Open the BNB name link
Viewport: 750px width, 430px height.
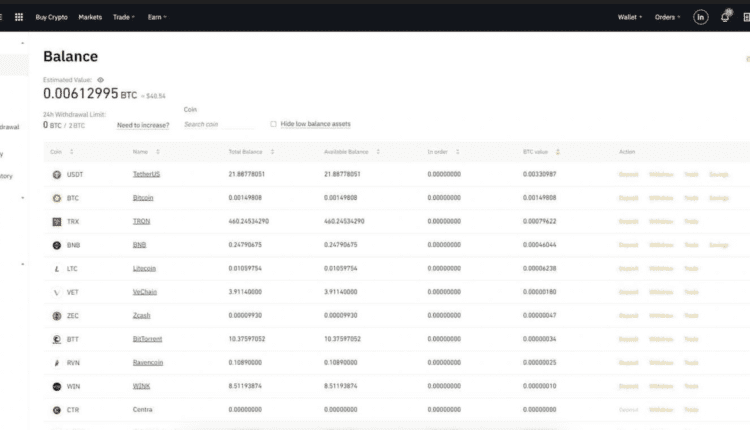(139, 244)
